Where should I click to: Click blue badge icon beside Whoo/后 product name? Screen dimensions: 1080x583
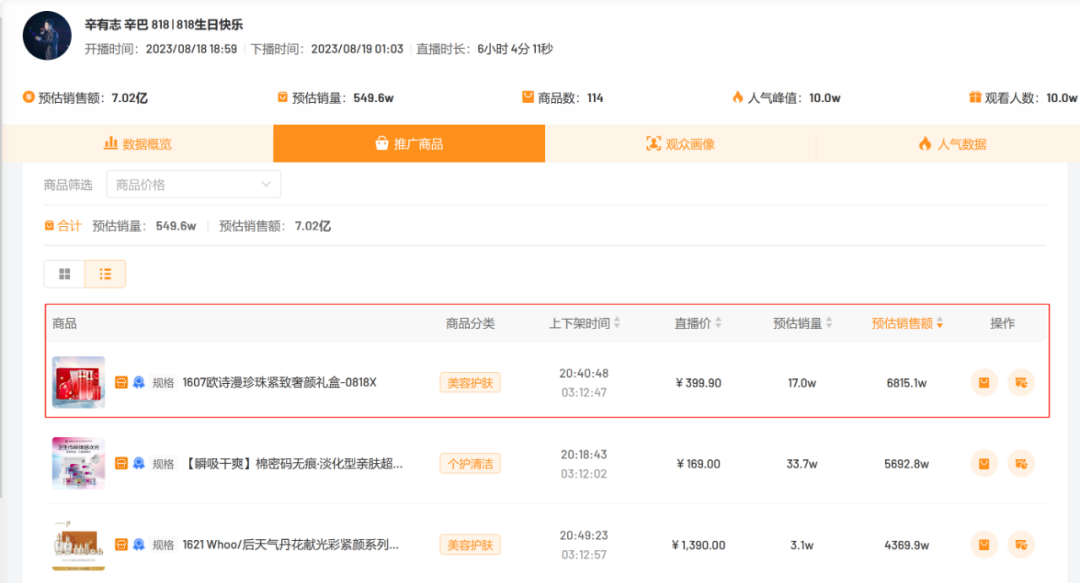pyautogui.click(x=139, y=544)
